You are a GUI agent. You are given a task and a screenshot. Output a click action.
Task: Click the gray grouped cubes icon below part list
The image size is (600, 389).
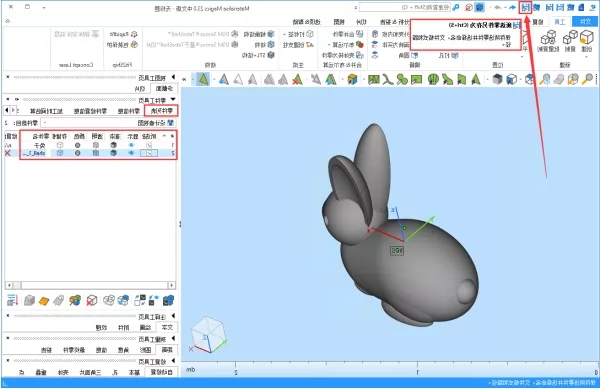109,301
